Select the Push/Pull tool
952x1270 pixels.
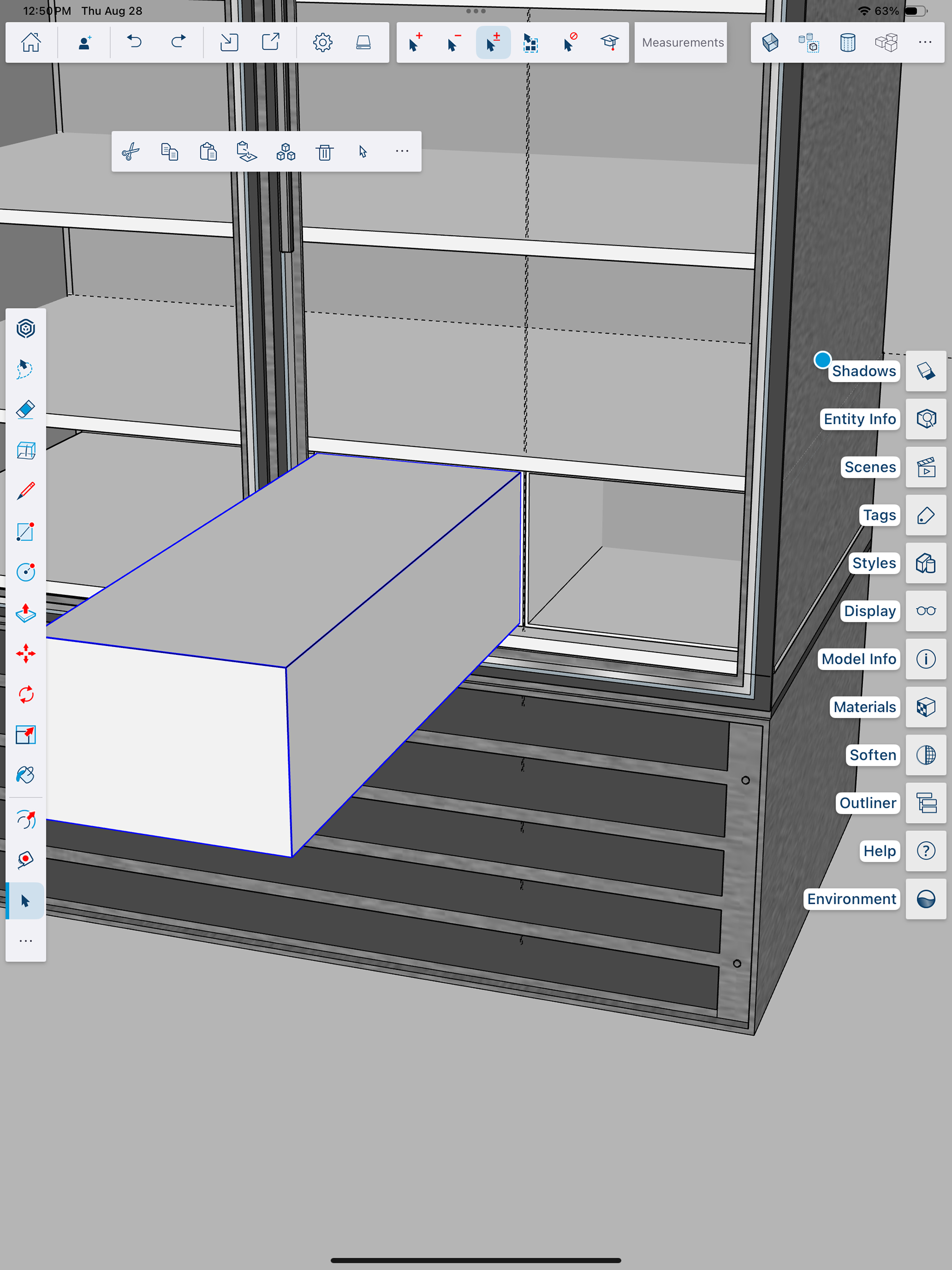pos(26,613)
